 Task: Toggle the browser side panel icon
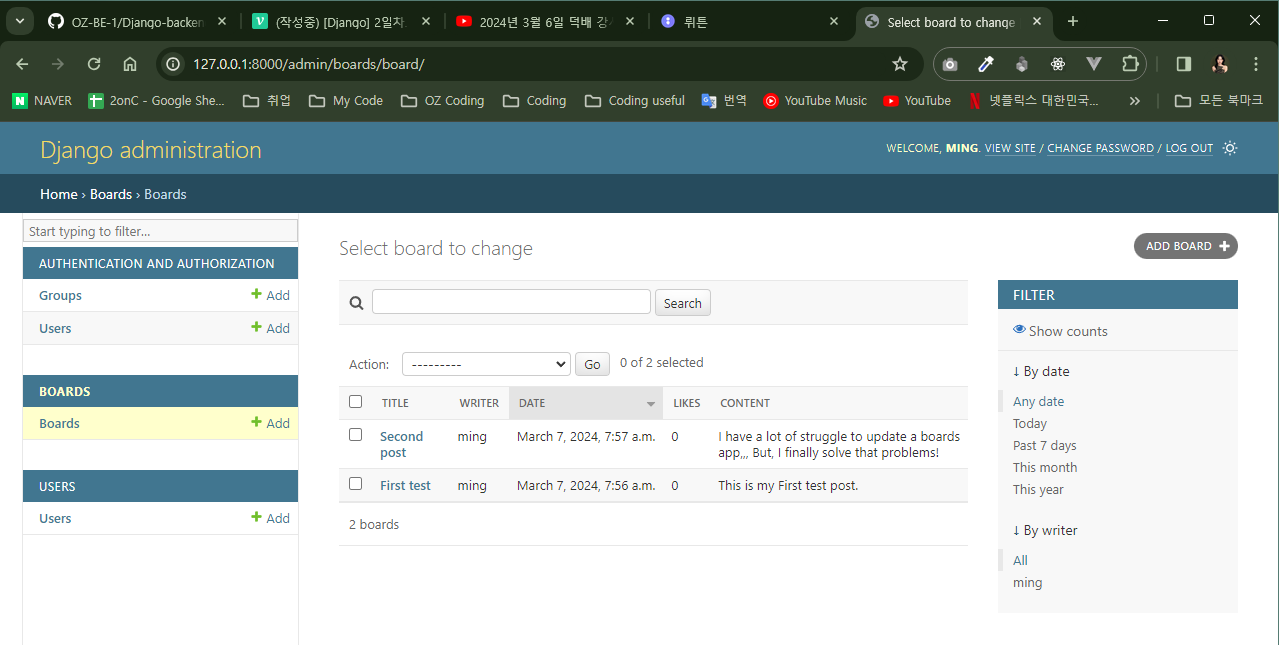pyautogui.click(x=1183, y=63)
